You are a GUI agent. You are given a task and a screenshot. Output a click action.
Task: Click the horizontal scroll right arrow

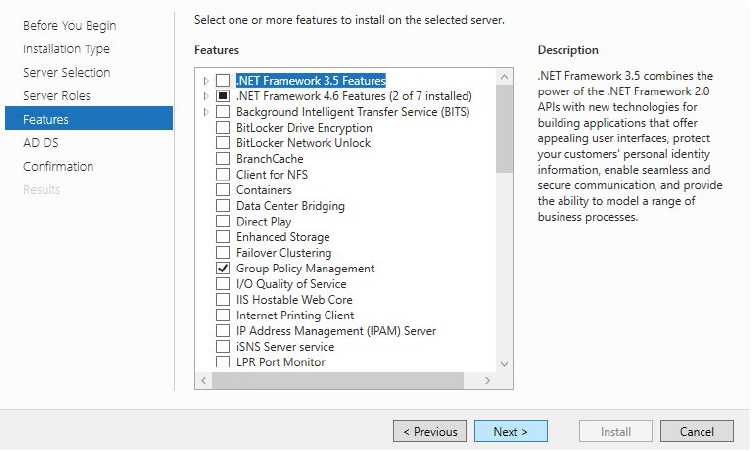point(488,381)
